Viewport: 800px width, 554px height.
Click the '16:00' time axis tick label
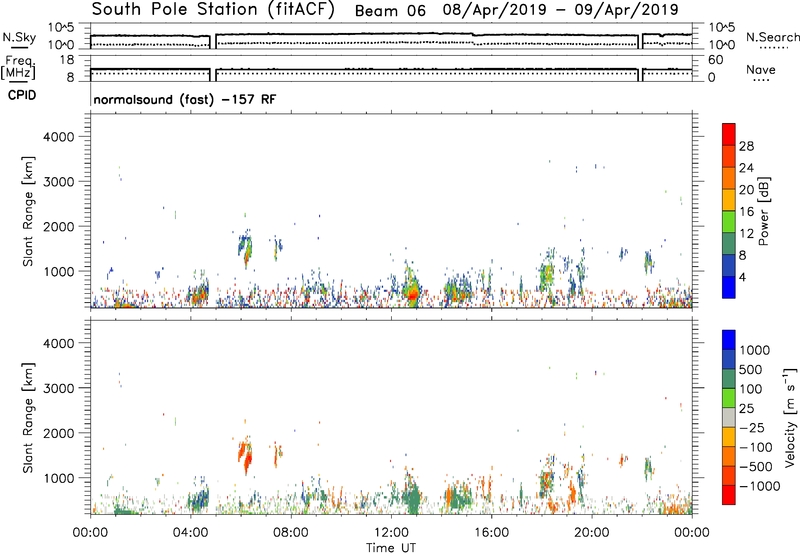coord(491,533)
